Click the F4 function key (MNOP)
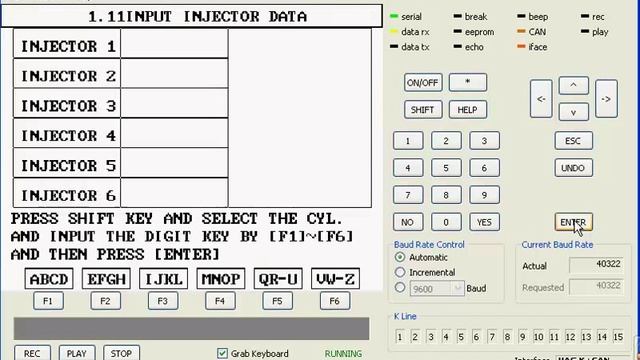 pyautogui.click(x=220, y=301)
